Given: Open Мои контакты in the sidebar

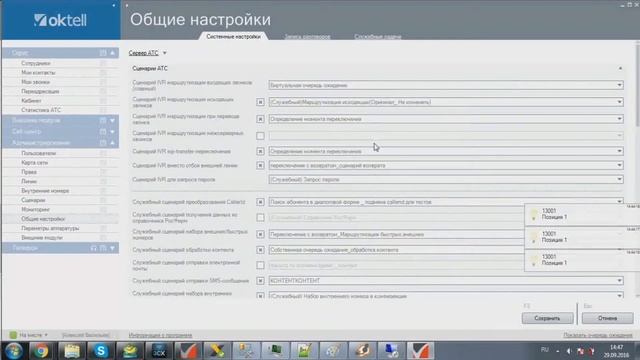Looking at the screenshot, I should click(38, 72).
